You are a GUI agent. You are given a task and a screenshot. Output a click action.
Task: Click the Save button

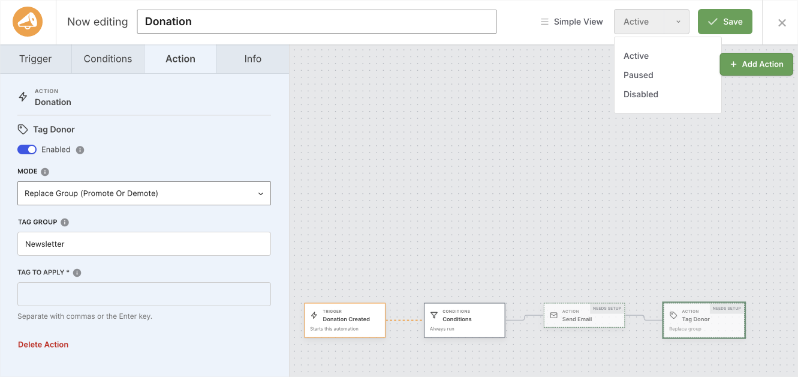[x=725, y=22]
